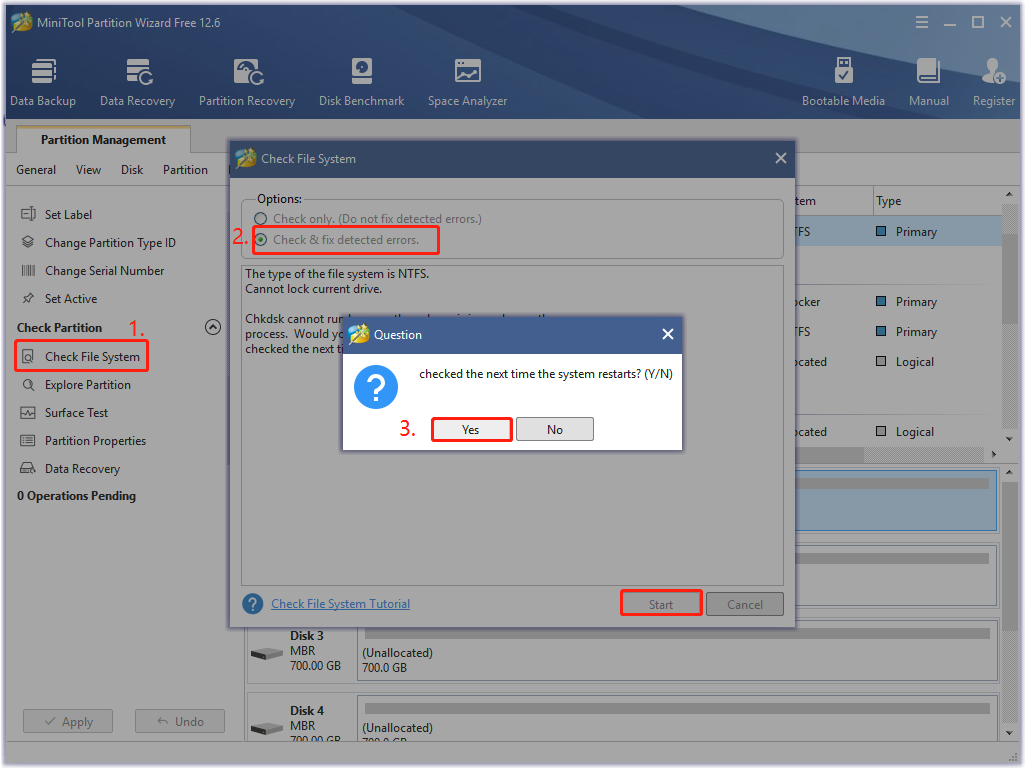Select the Disk 3 Unallocated 700.0 GB bar
Viewport: 1029px width, 771px height.
click(677, 653)
